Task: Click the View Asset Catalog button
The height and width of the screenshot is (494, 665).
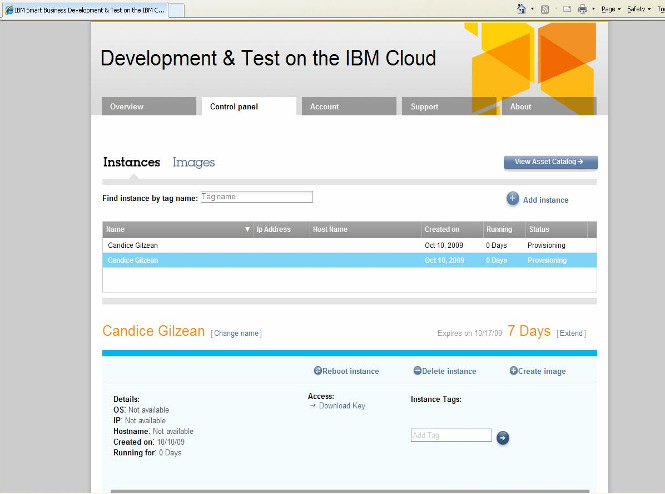Action: [x=550, y=162]
